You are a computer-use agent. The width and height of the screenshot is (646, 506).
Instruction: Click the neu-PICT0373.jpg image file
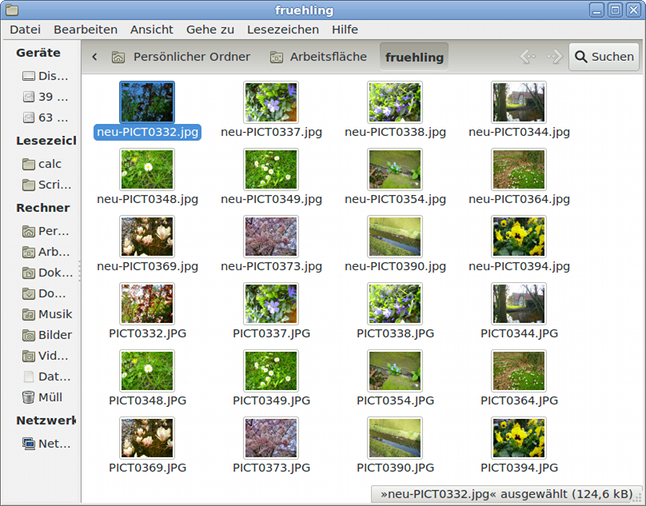click(271, 237)
